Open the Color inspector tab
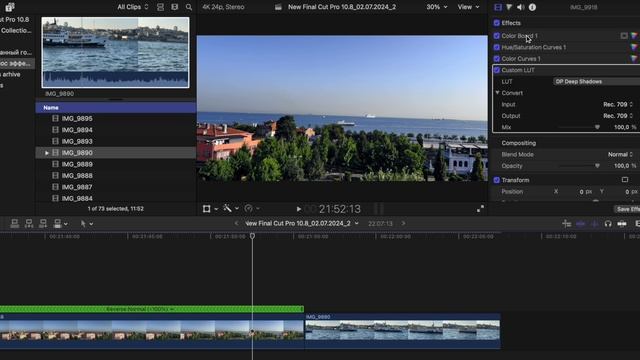This screenshot has width=640, height=360. coord(509,7)
